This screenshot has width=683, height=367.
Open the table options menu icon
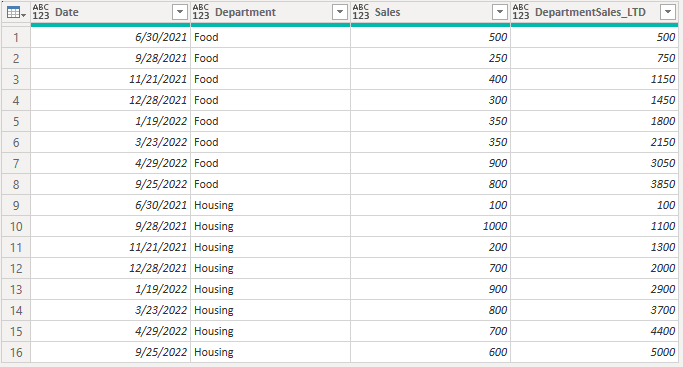tap(16, 13)
